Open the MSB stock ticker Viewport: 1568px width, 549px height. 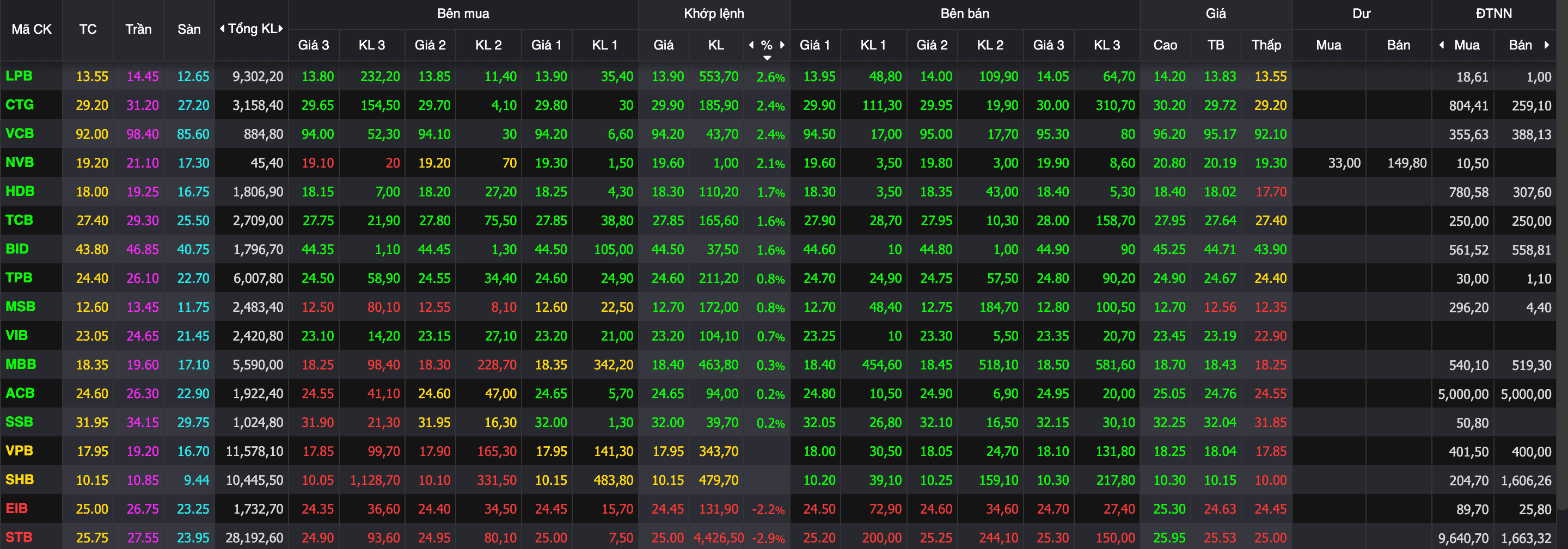pos(20,306)
